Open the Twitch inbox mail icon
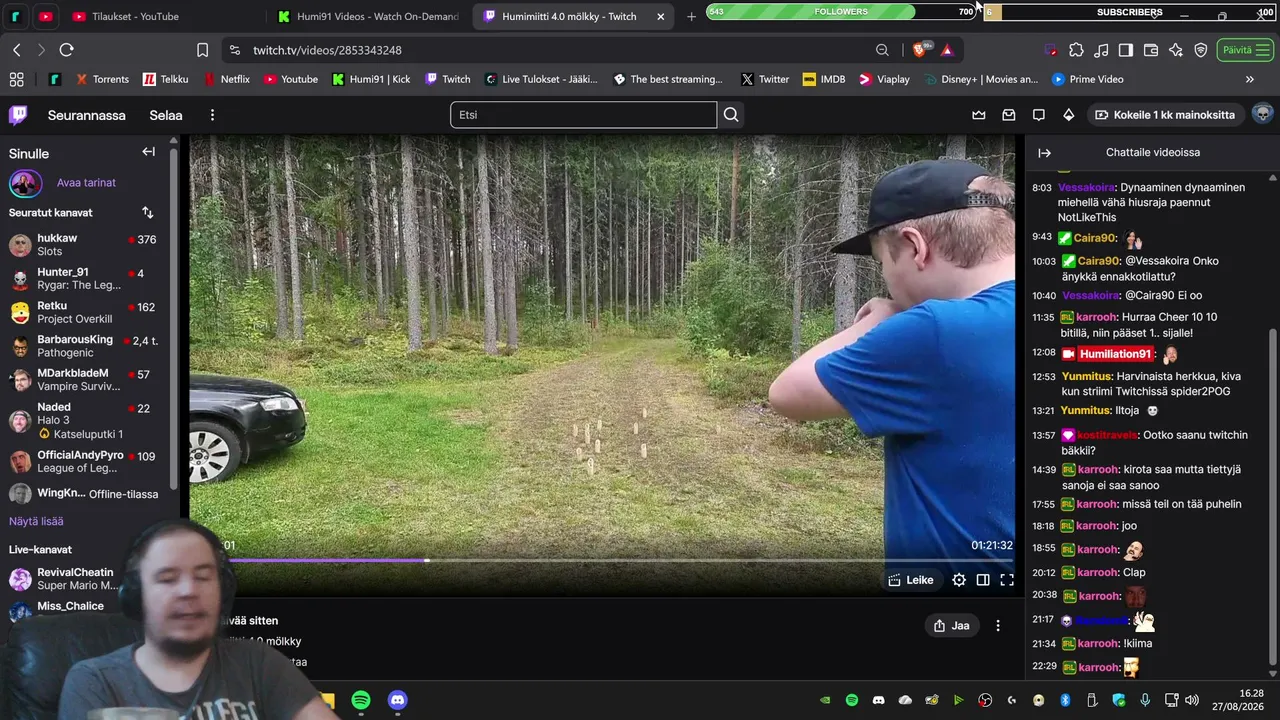The image size is (1280, 720). pyautogui.click(x=1009, y=115)
